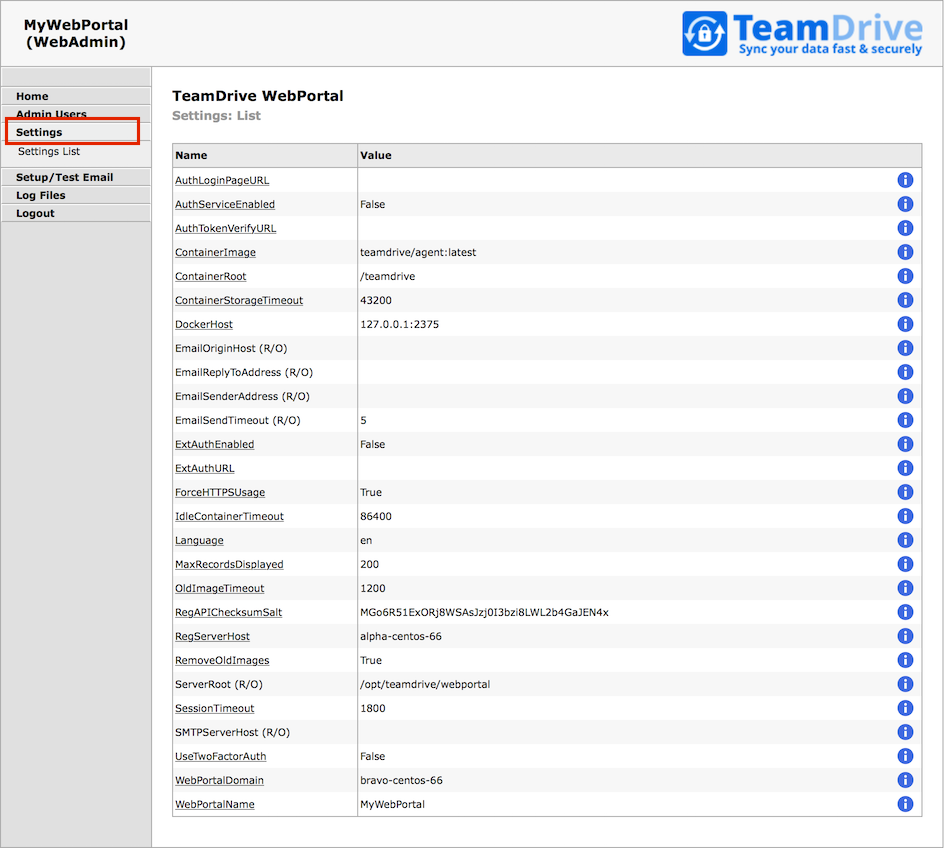Image resolution: width=944 pixels, height=848 pixels.
Task: Click info icon for AuthLoginPageURL row
Action: [x=905, y=180]
